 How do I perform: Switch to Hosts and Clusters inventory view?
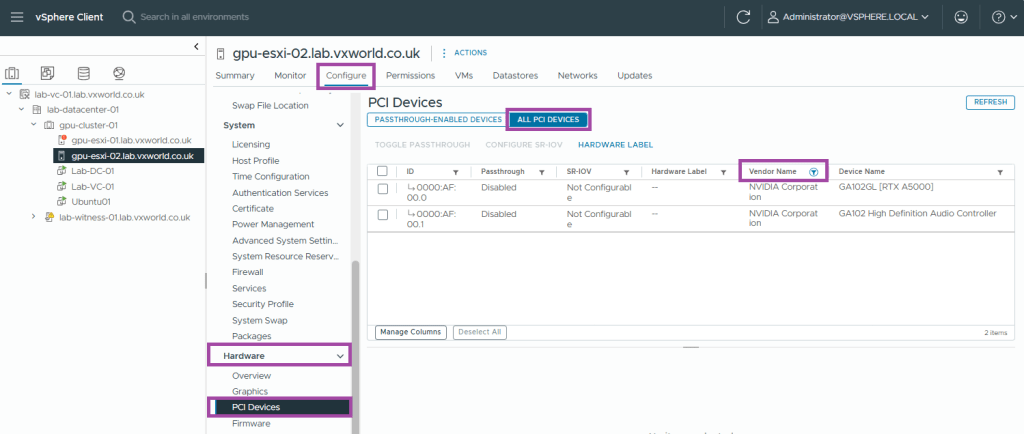pyautogui.click(x=13, y=73)
